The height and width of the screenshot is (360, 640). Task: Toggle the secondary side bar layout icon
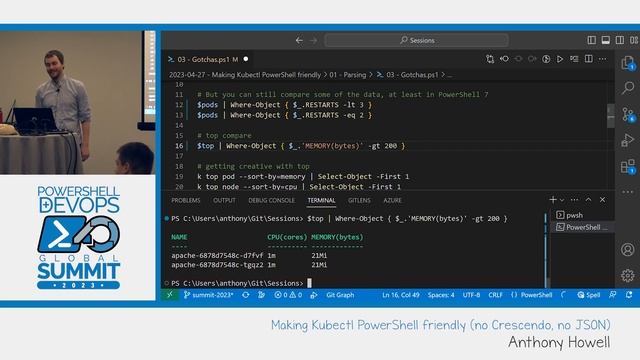tap(620, 40)
